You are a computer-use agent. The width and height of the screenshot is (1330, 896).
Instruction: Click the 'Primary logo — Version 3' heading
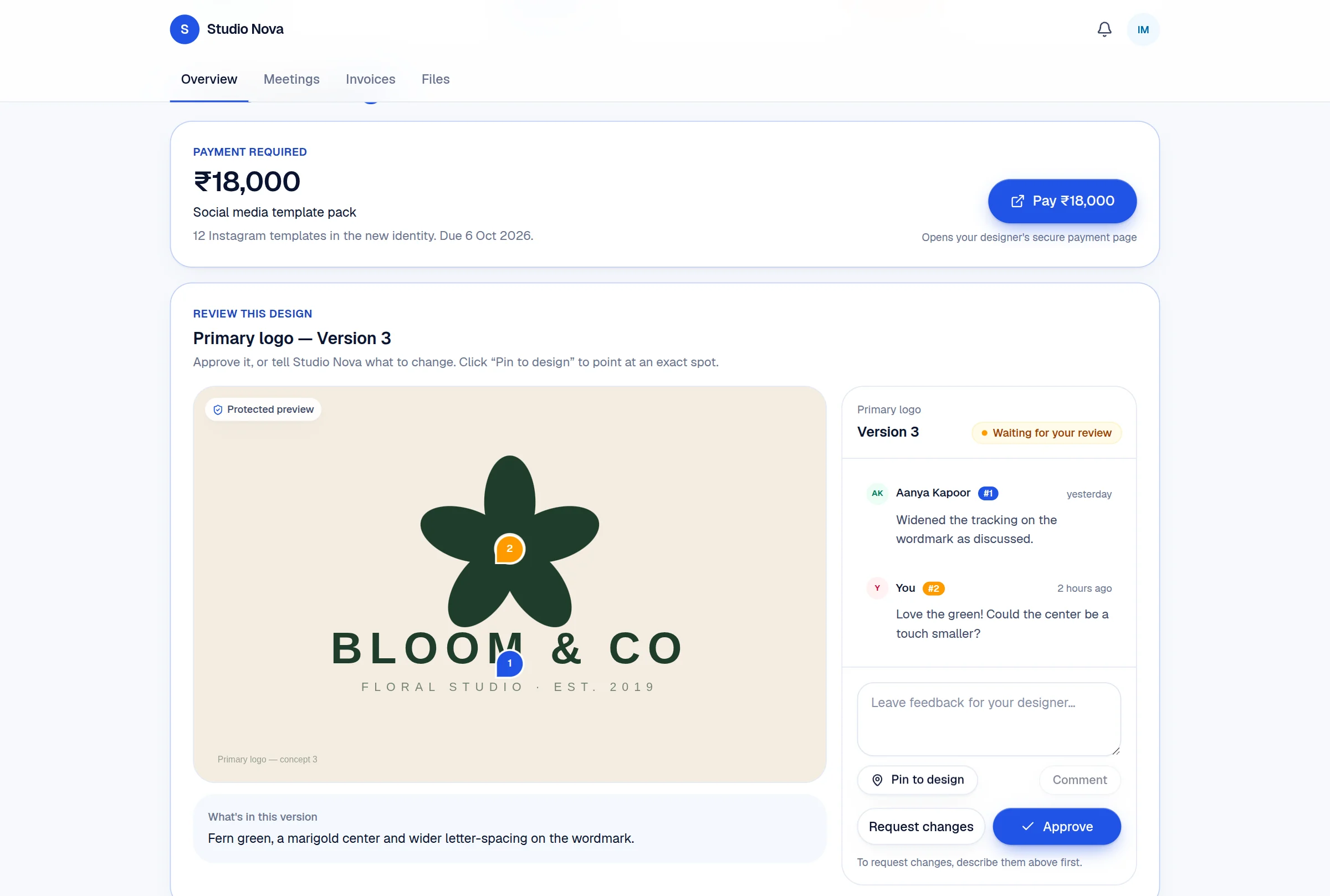point(292,338)
